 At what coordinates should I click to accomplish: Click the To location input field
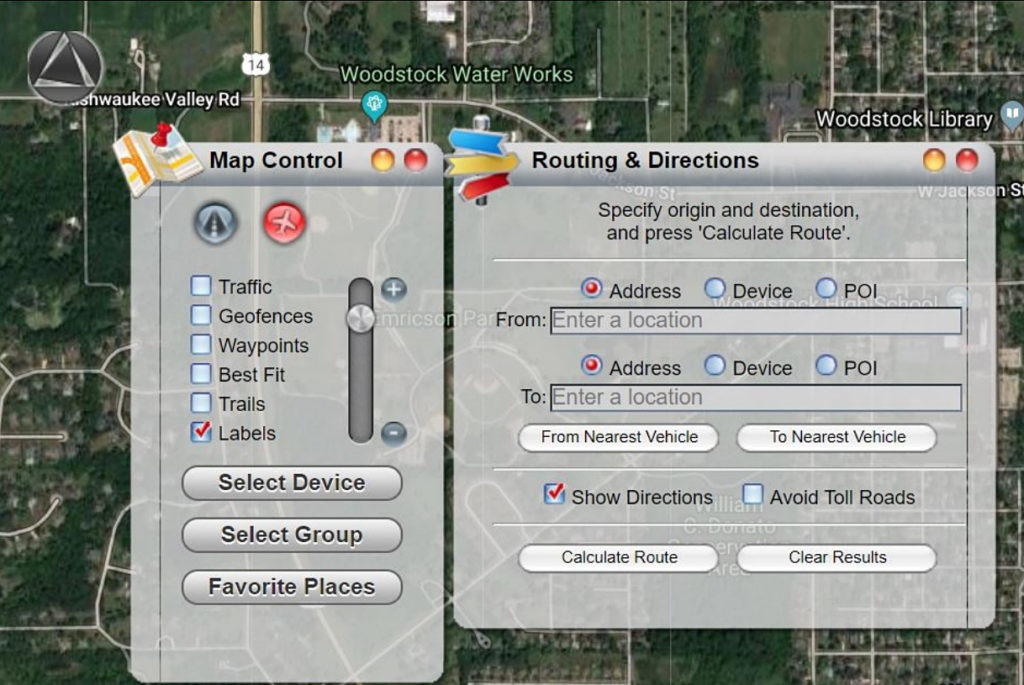[x=756, y=398]
